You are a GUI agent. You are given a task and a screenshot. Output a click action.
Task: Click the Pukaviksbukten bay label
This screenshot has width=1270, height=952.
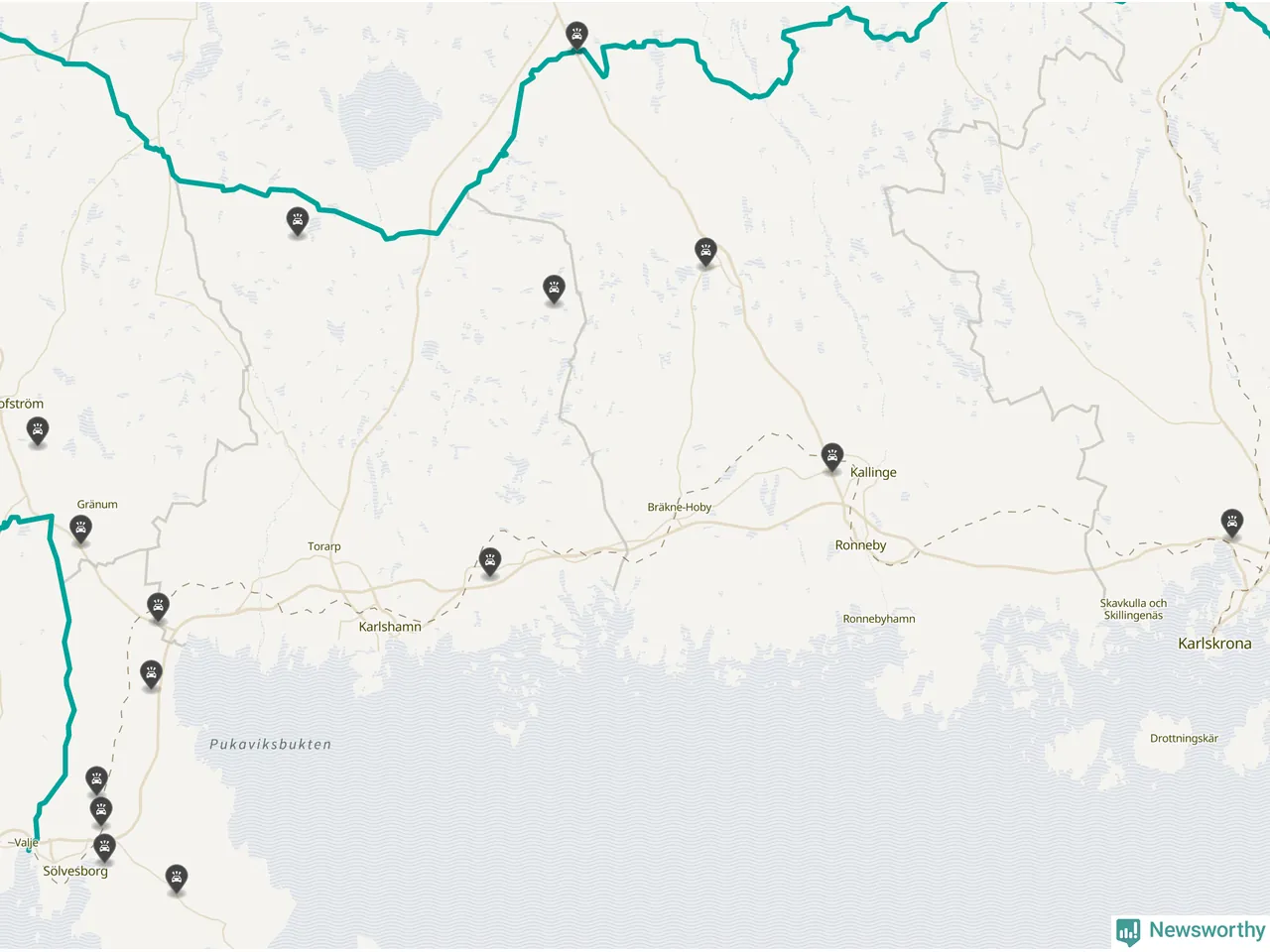point(271,744)
